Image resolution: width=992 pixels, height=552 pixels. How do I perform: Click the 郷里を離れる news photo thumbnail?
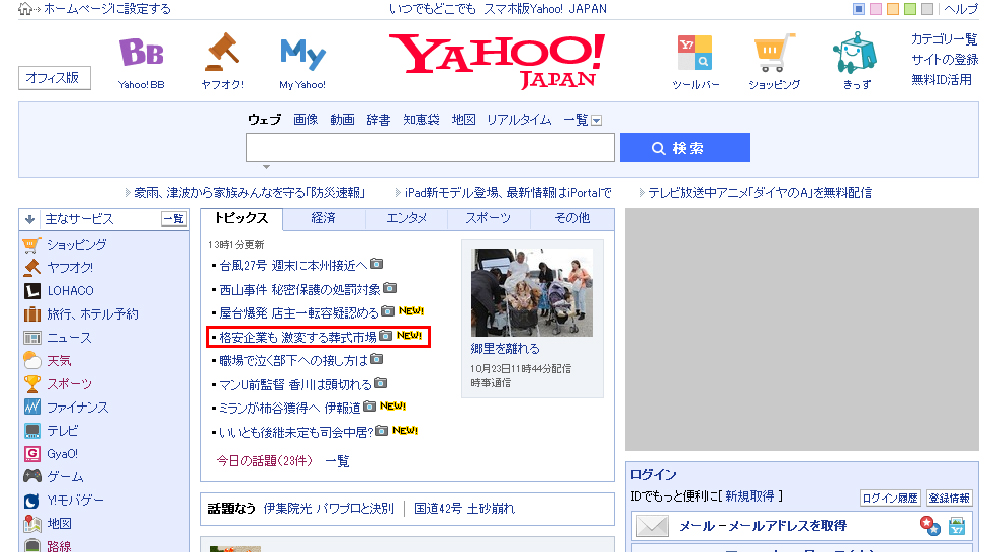532,292
